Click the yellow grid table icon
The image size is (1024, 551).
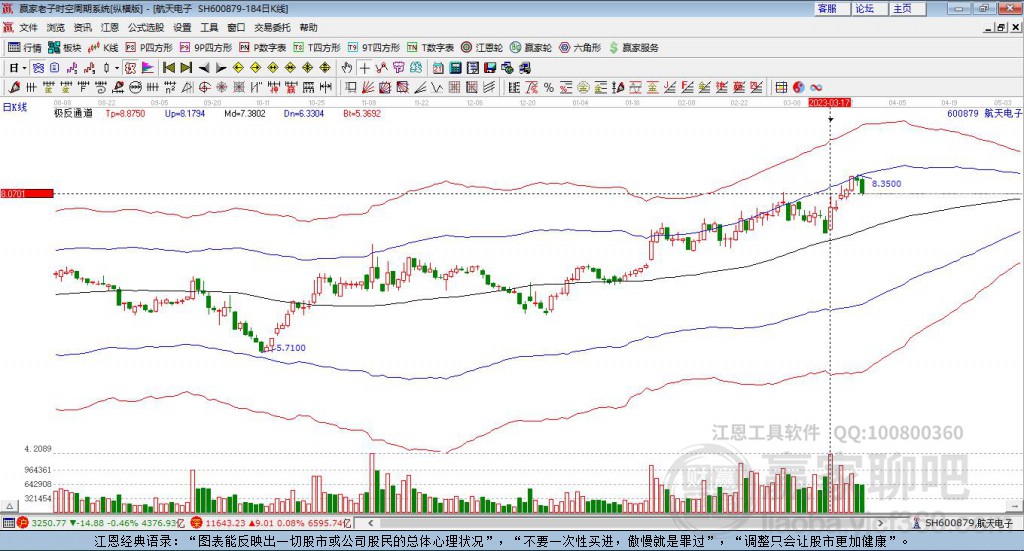click(x=781, y=87)
